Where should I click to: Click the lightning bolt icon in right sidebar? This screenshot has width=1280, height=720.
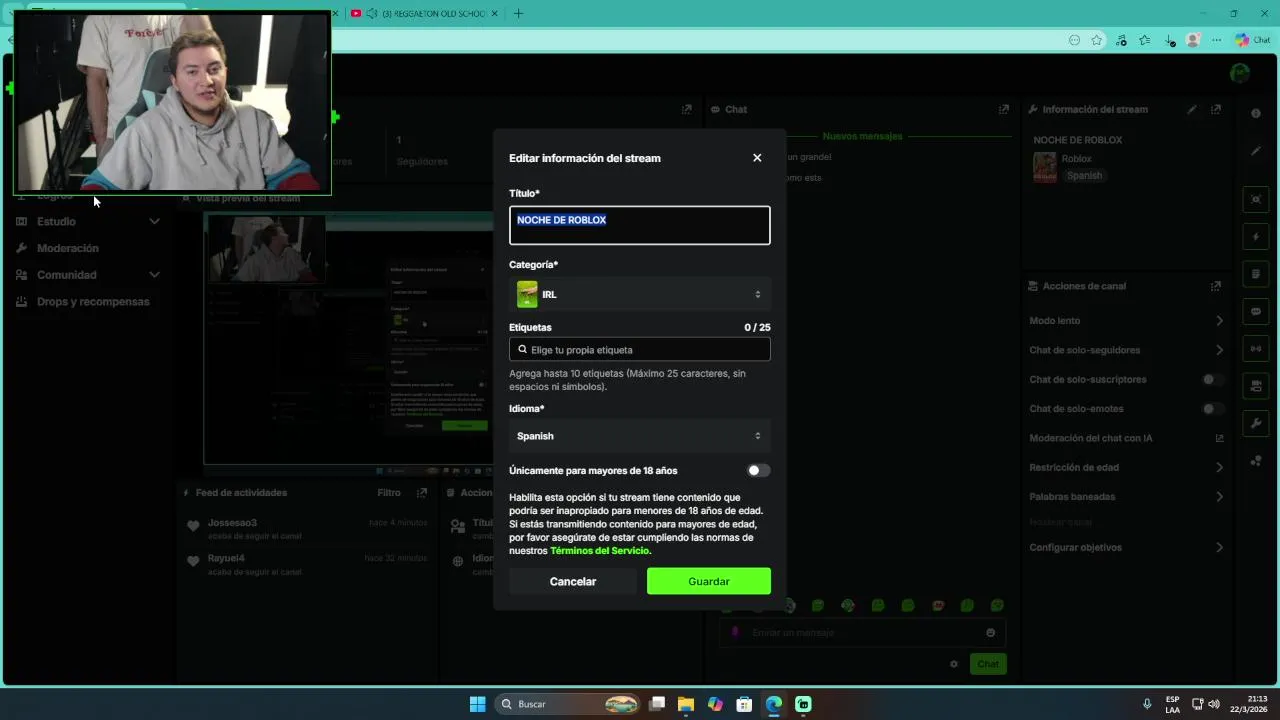[1256, 237]
